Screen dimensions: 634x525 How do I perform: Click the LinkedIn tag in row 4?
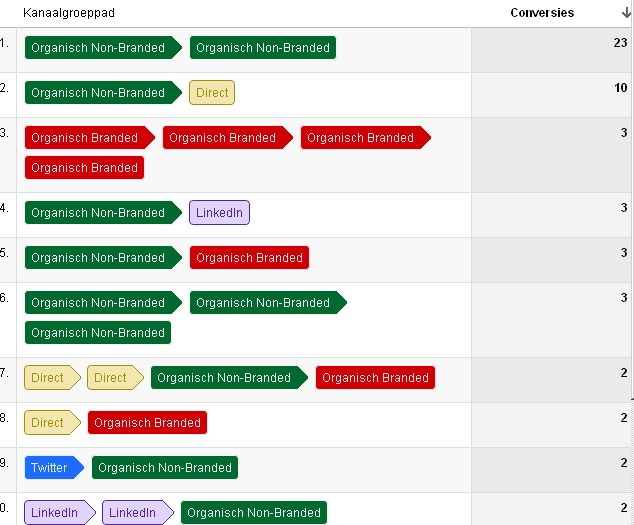tap(219, 213)
